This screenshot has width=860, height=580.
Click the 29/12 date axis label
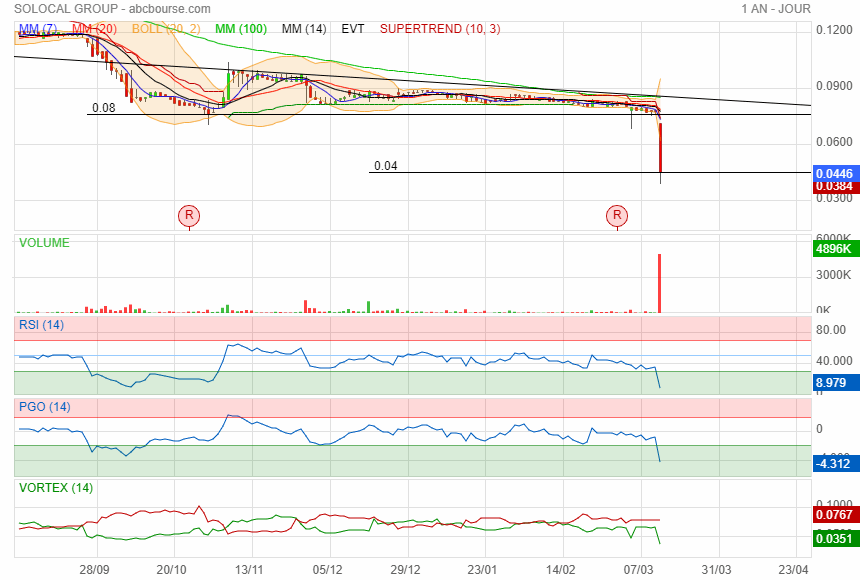pos(405,570)
